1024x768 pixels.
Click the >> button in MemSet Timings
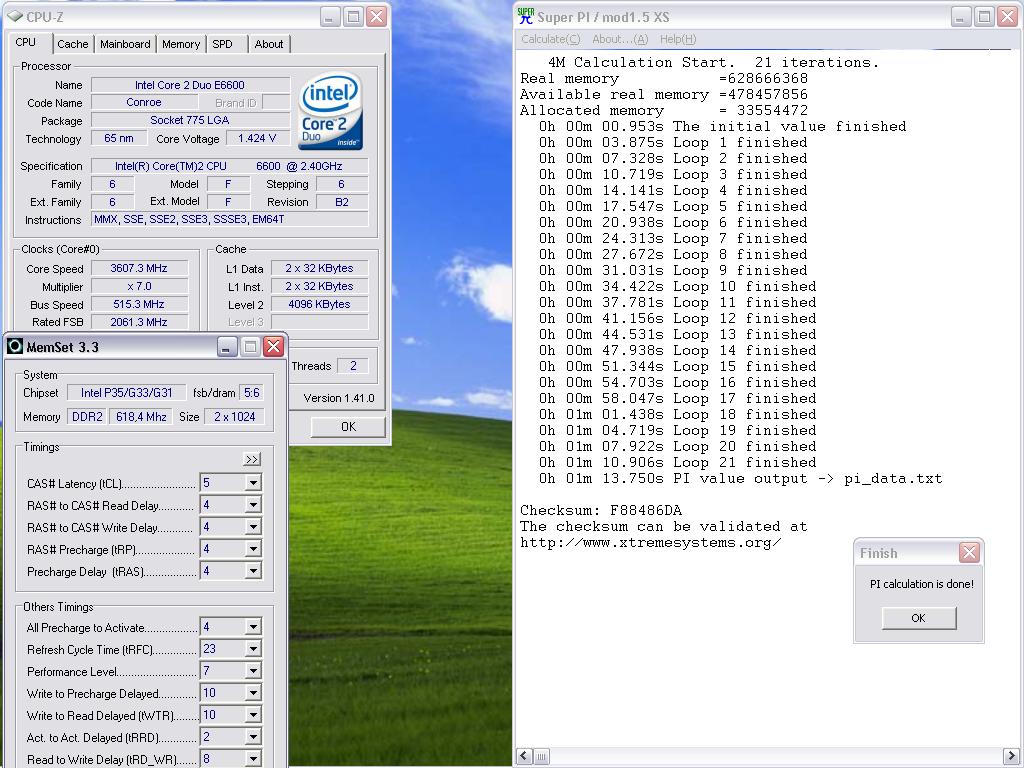tap(251, 459)
